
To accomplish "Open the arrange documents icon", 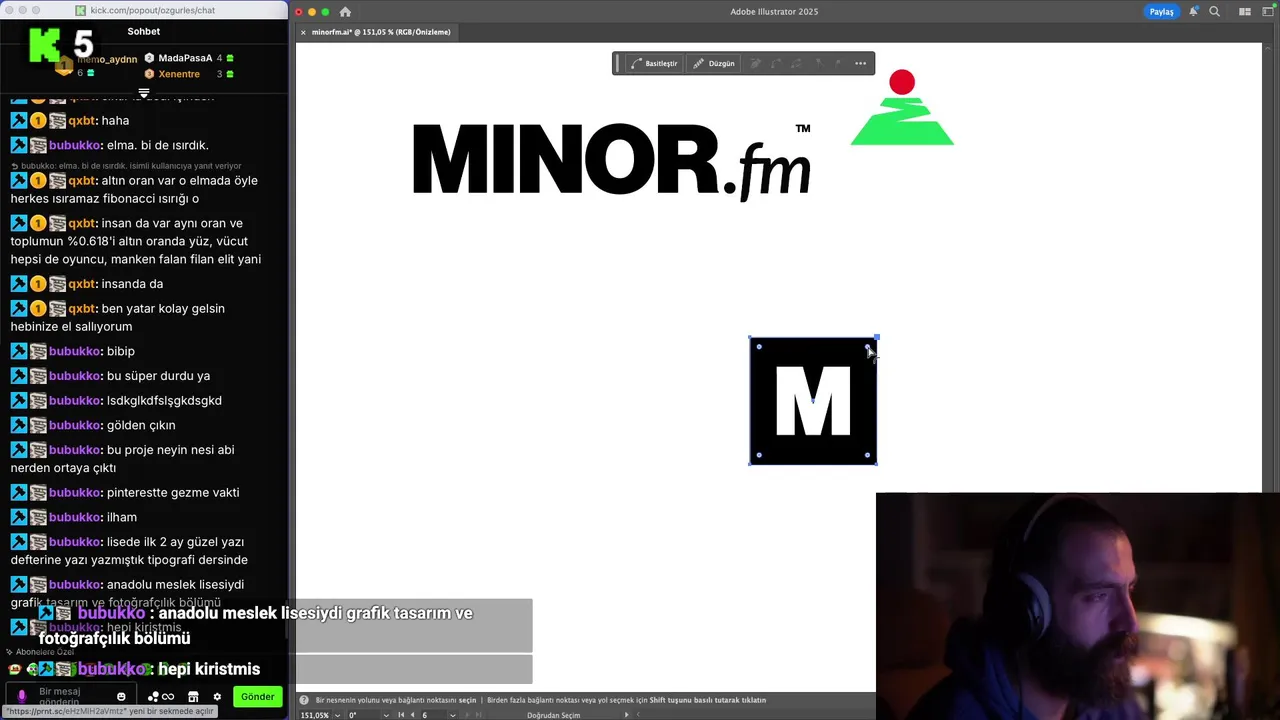I will (1245, 12).
